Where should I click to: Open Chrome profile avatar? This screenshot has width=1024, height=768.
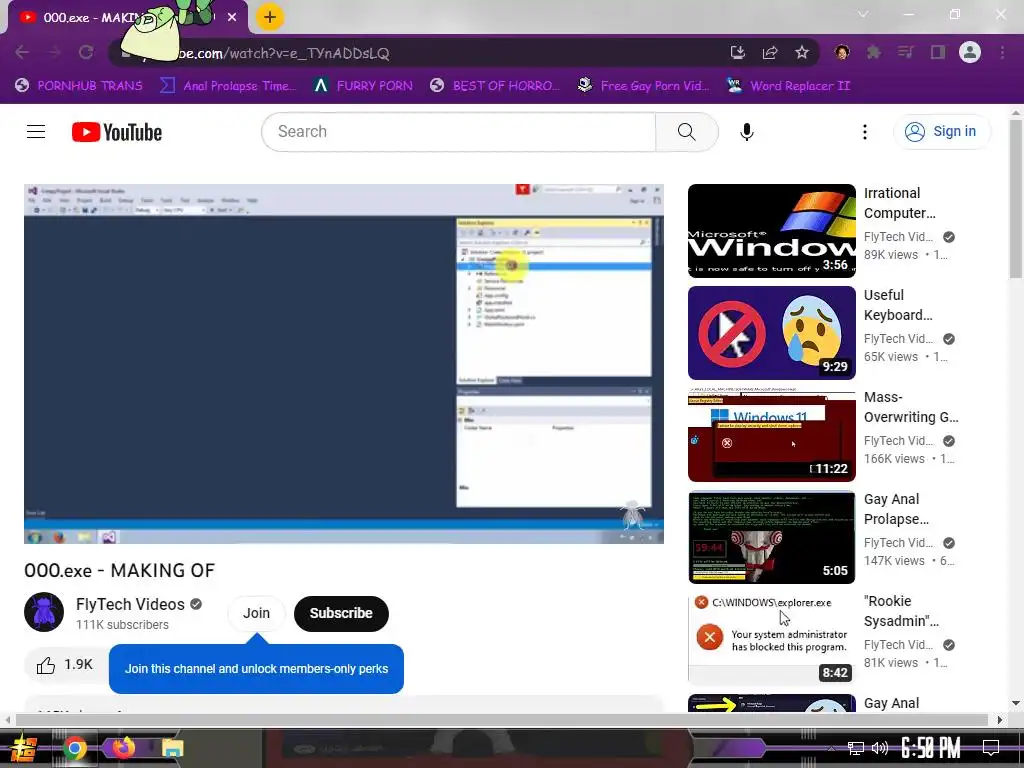[970, 52]
